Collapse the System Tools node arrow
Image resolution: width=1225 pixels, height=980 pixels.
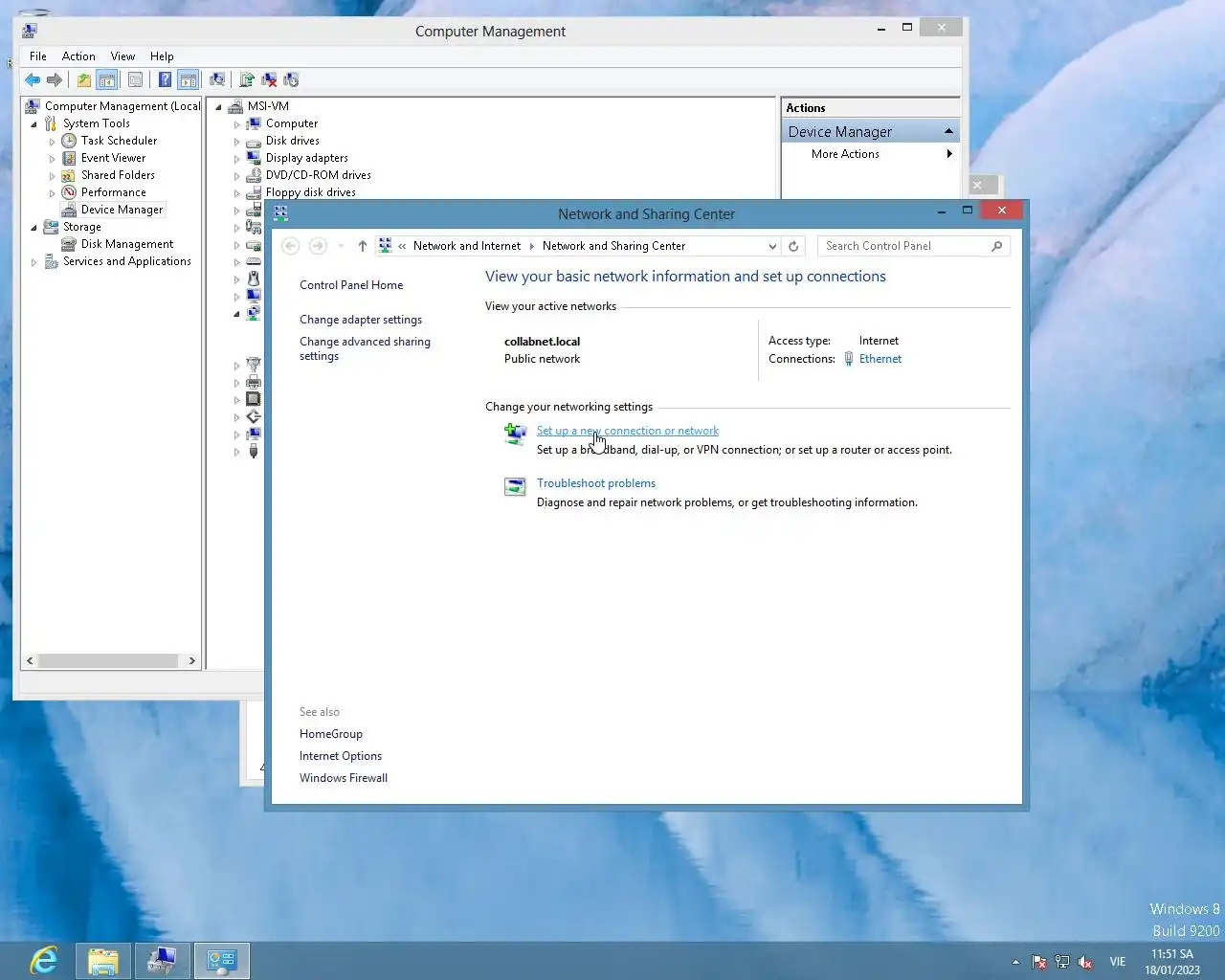[34, 124]
